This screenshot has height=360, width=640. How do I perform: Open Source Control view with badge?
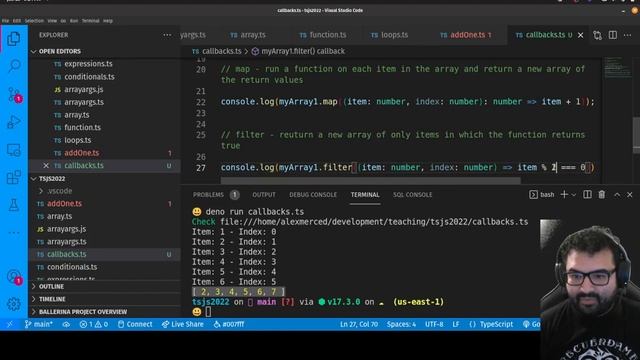tap(14, 95)
